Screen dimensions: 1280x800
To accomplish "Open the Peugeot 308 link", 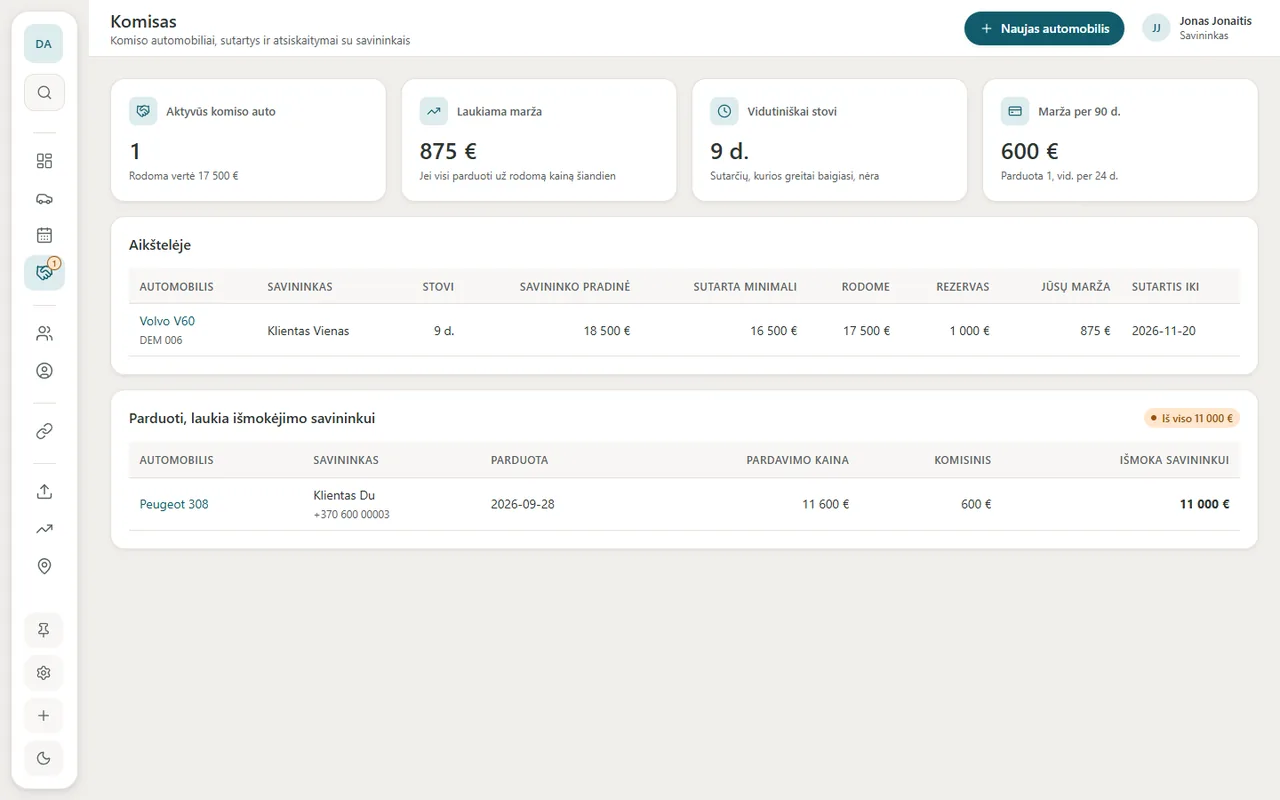I will click(x=174, y=504).
